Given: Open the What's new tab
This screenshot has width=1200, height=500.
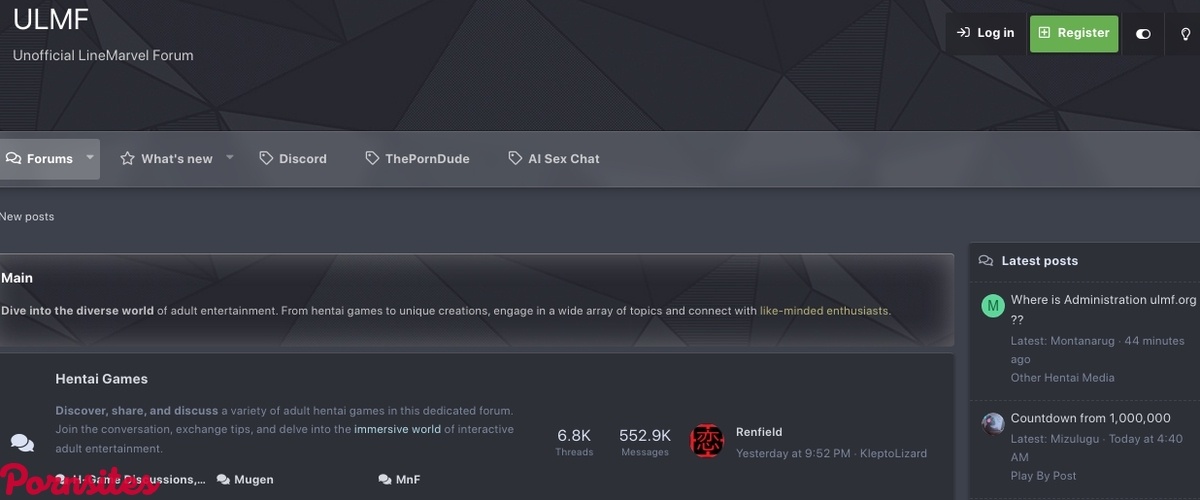Looking at the screenshot, I should click(166, 159).
